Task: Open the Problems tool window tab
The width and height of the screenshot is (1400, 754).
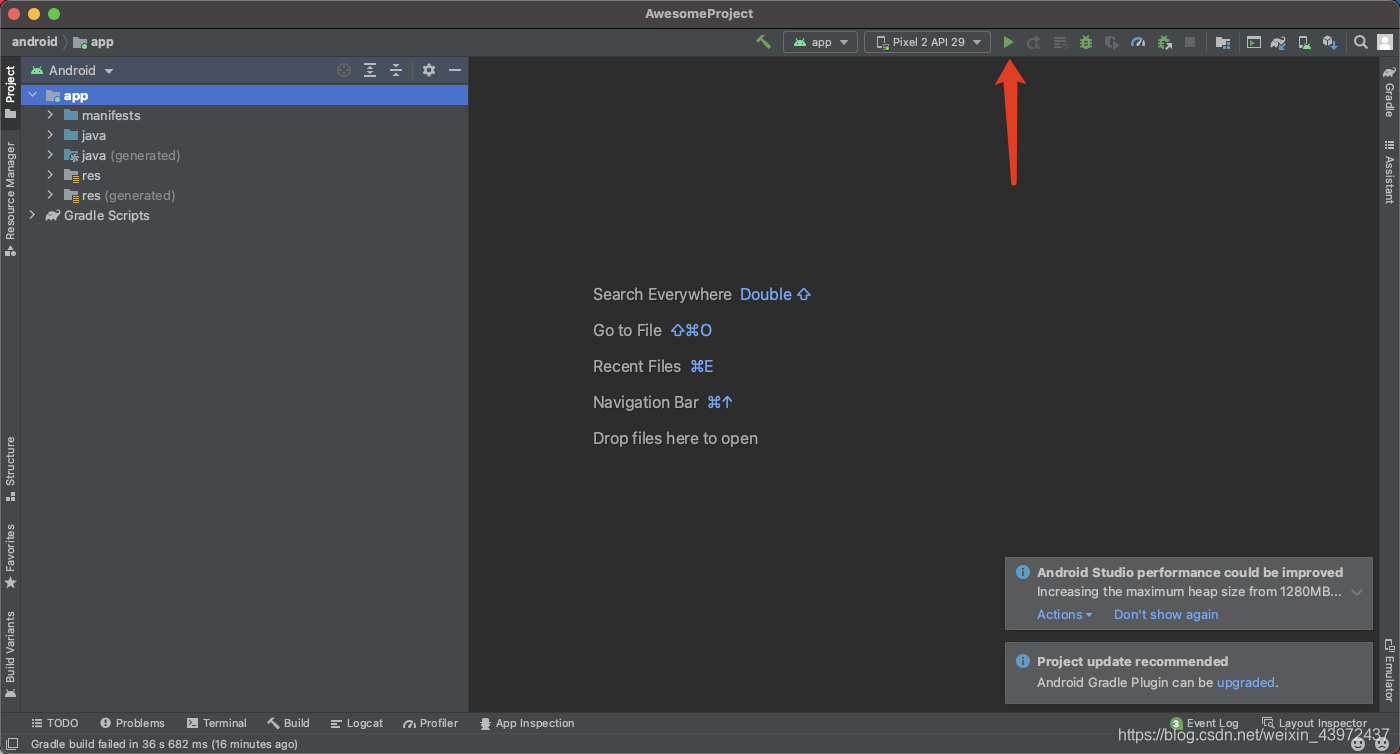Action: pyautogui.click(x=132, y=723)
